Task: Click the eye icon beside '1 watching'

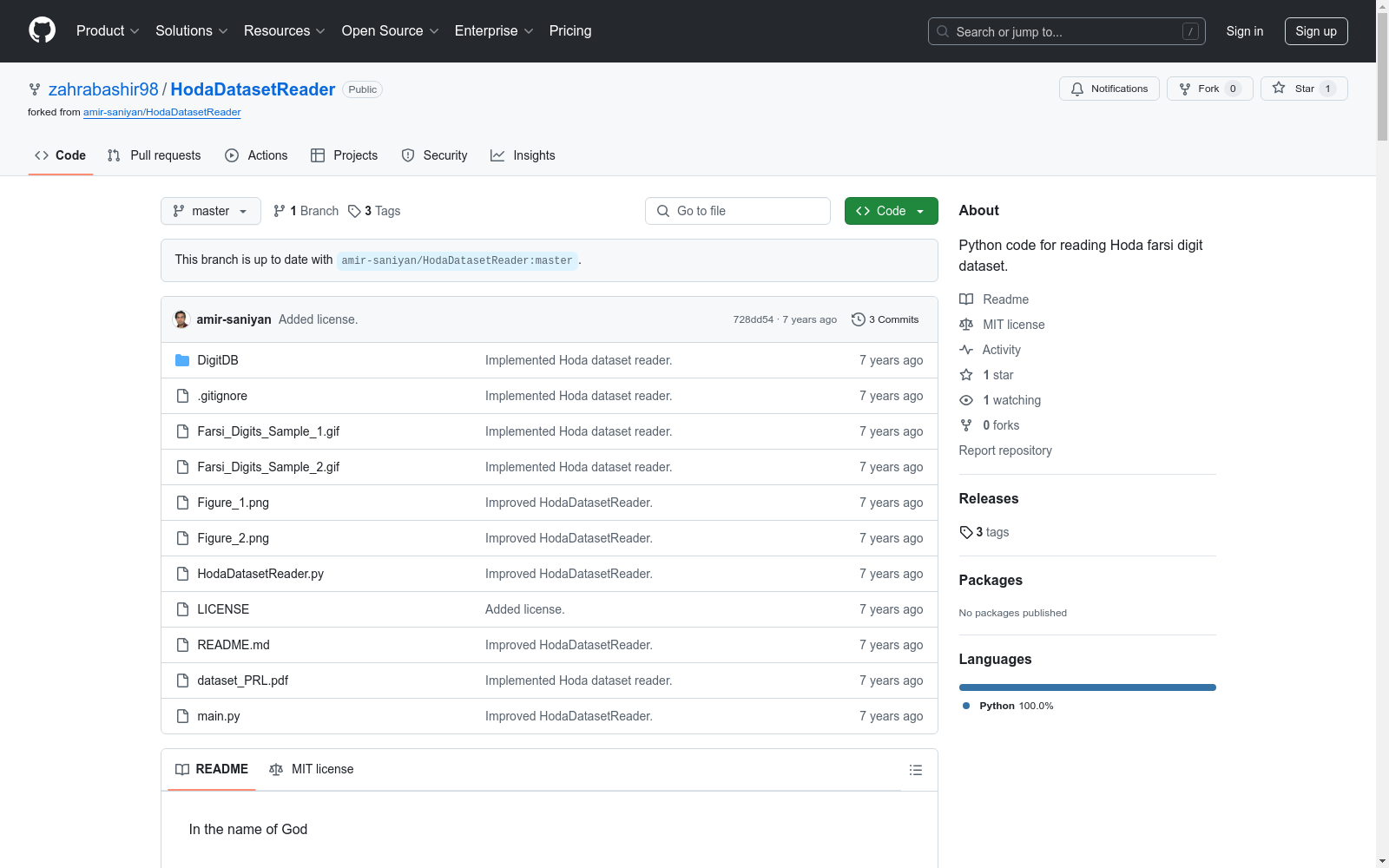Action: 966,400
